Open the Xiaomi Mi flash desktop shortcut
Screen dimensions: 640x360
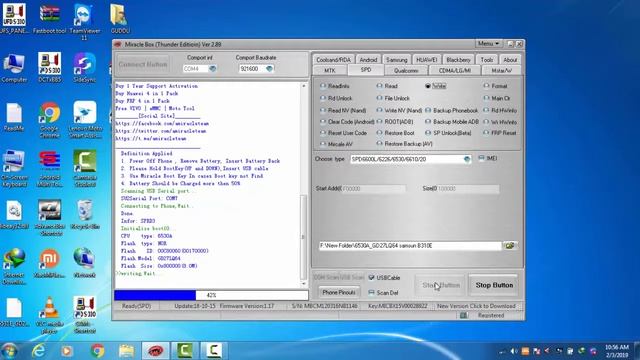point(49,263)
